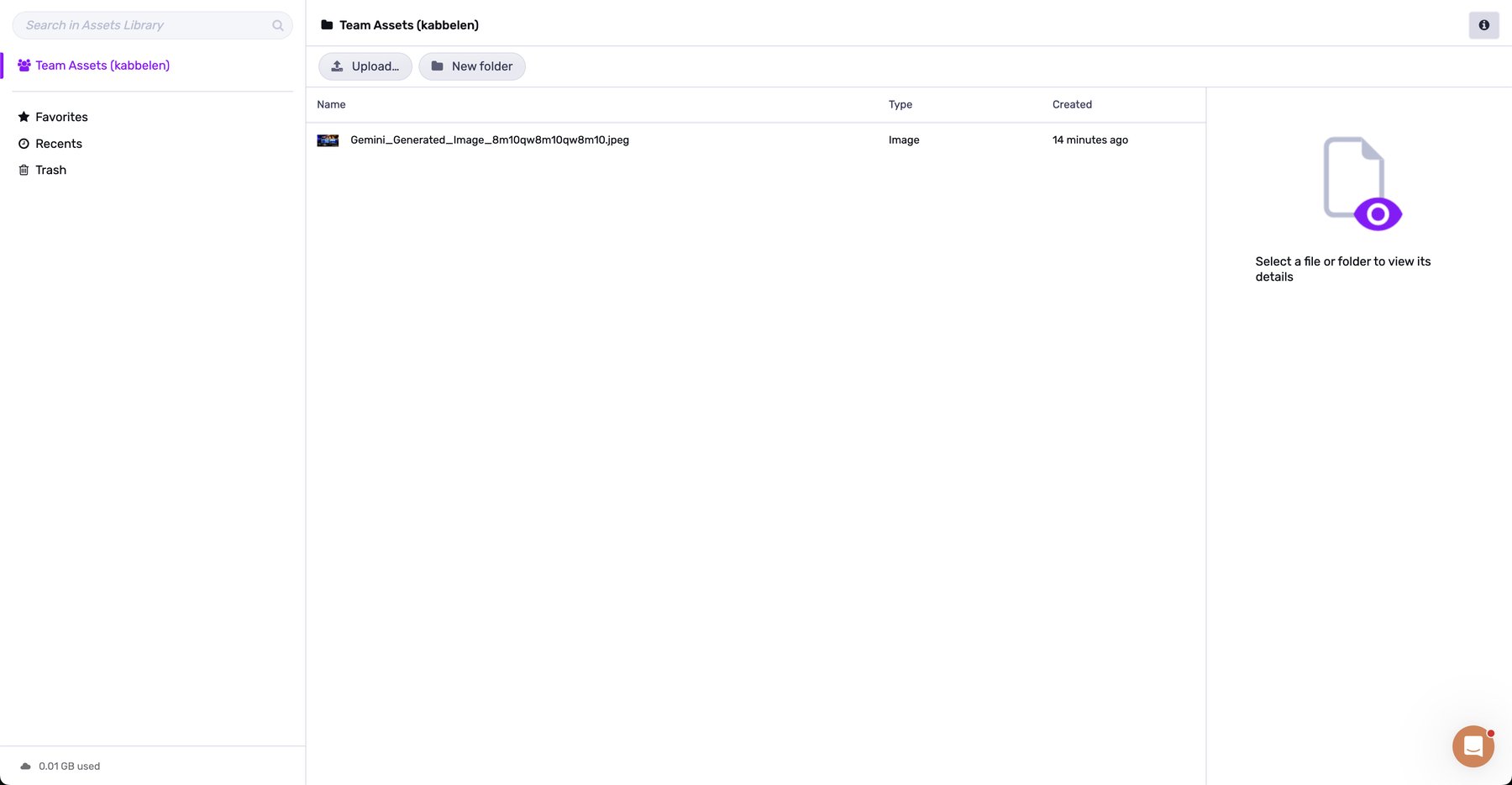Sort files by Created column

coord(1072,104)
